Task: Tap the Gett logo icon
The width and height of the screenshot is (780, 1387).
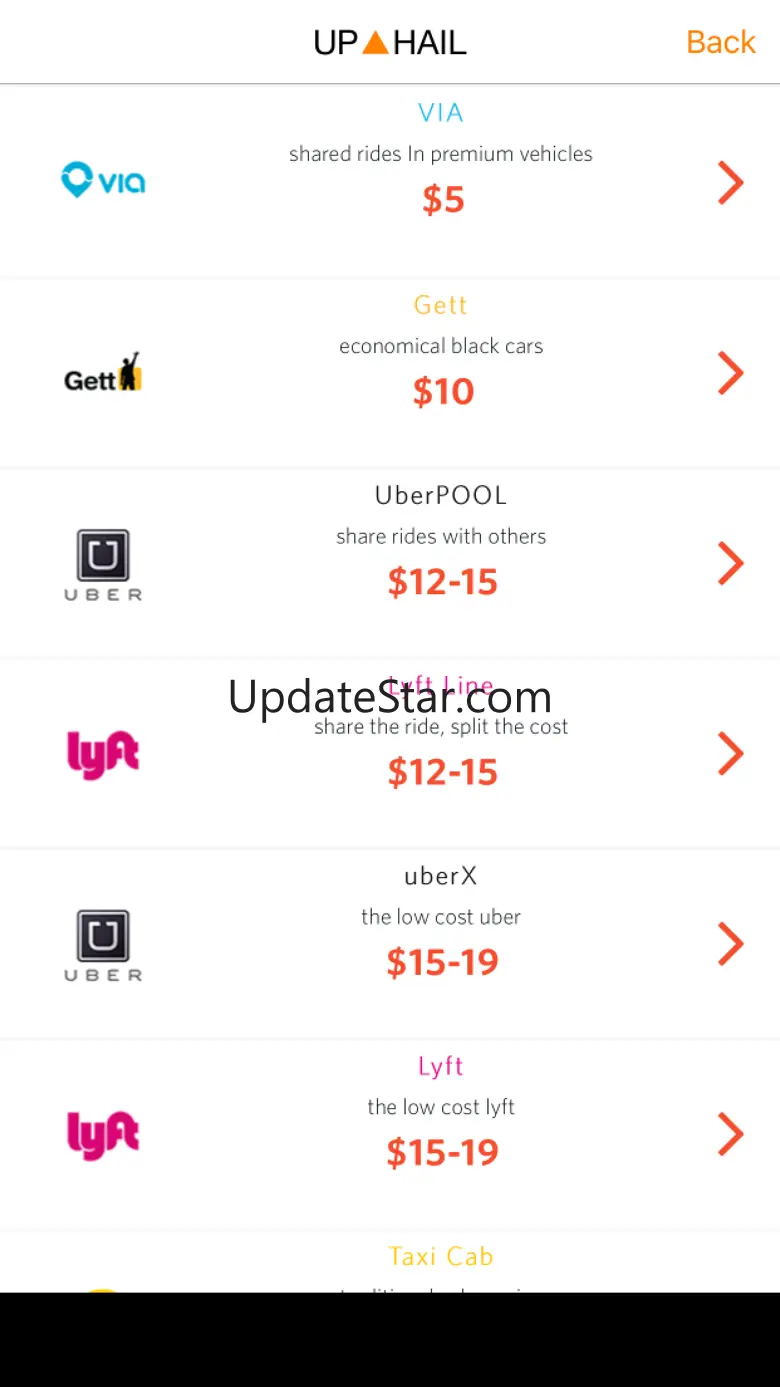Action: 103,373
